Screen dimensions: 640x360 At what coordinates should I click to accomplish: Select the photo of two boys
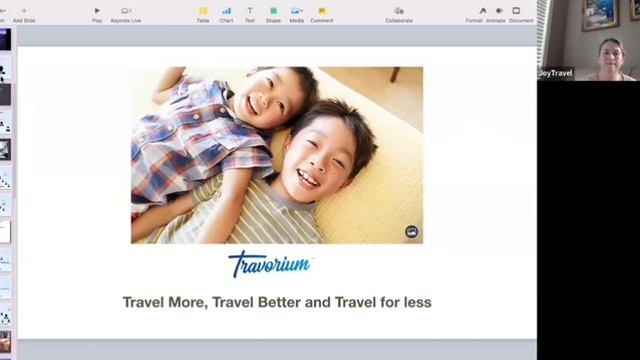pyautogui.click(x=277, y=155)
